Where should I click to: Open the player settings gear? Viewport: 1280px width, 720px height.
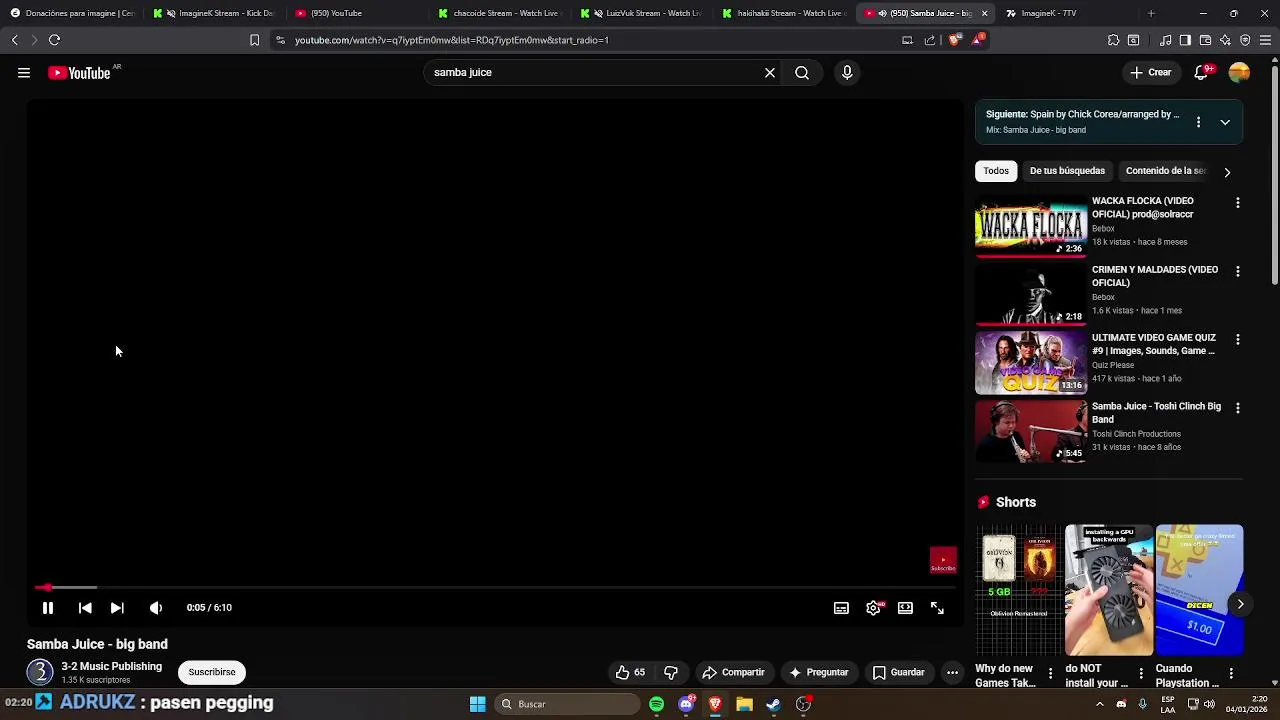click(x=873, y=608)
